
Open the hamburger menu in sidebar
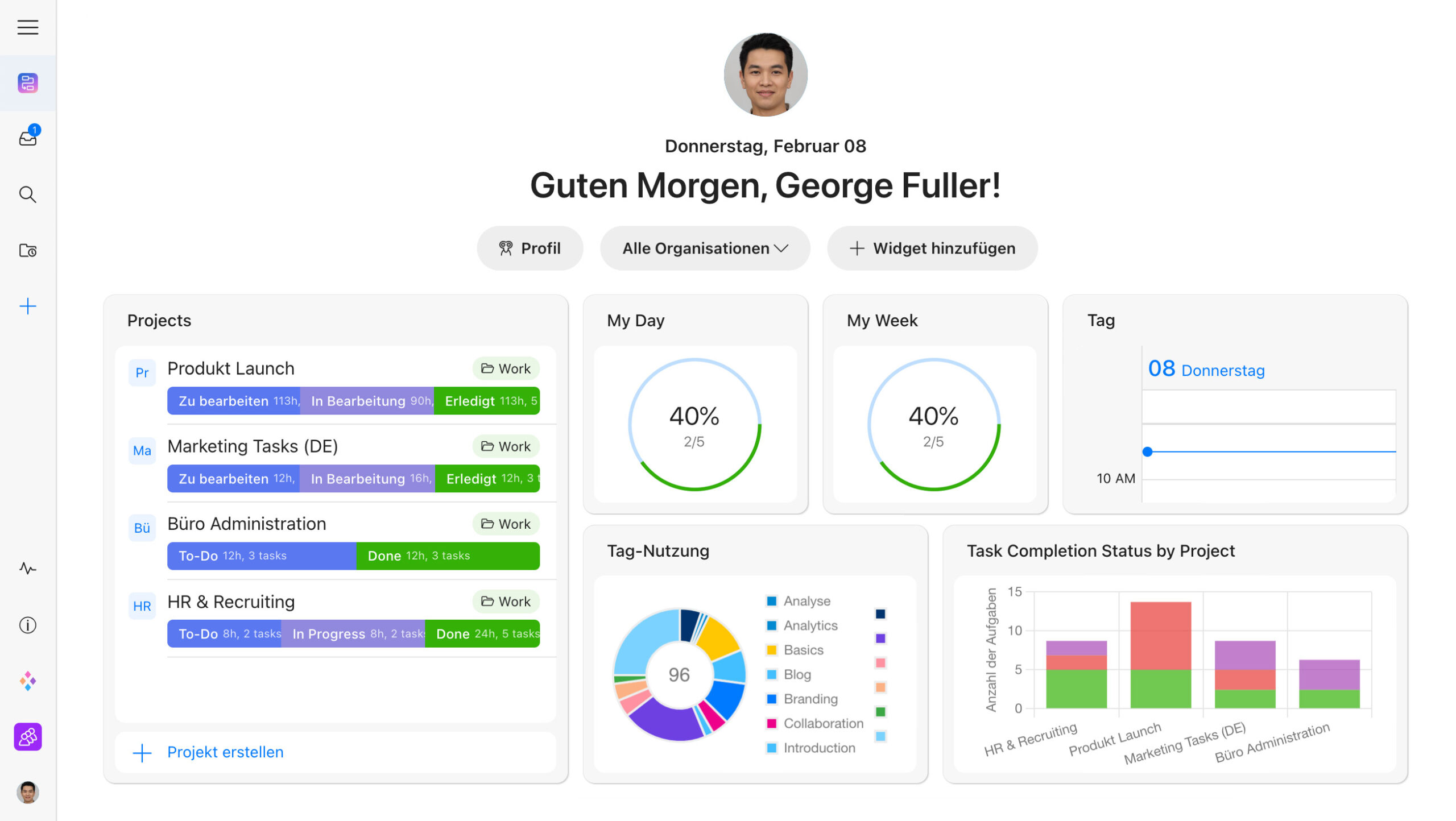coord(27,27)
